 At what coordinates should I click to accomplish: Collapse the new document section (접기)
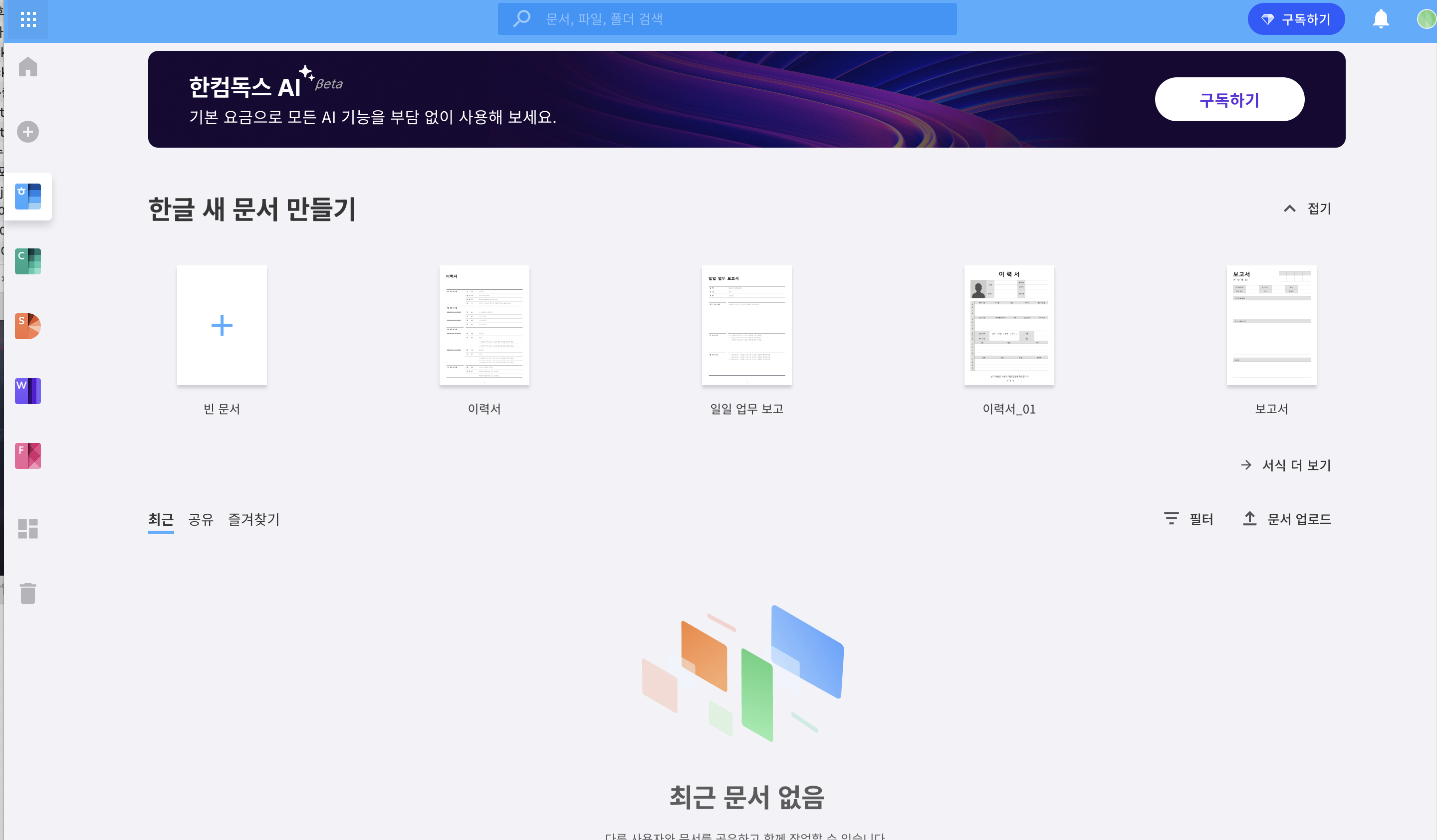[1308, 209]
